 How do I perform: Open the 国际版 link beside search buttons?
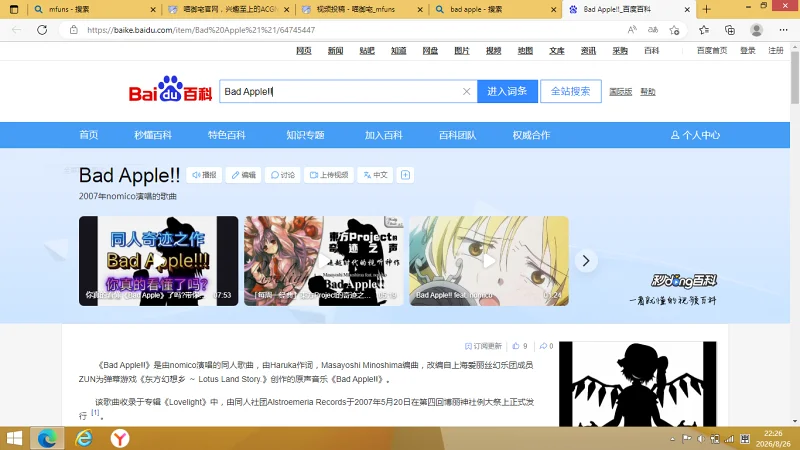tap(620, 92)
